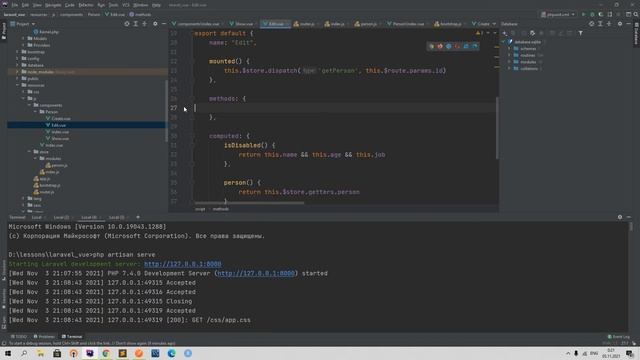Open Windows Start menu
The height and width of the screenshot is (360, 640).
click(8, 353)
